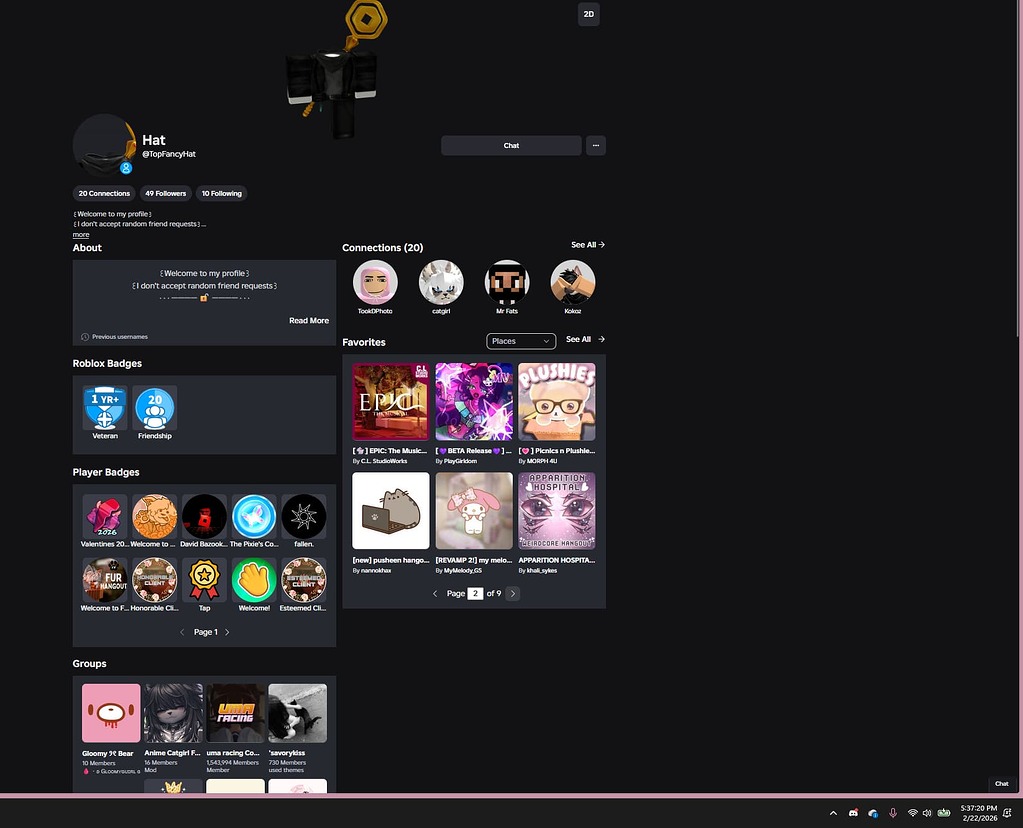Open Wi-Fi network settings in taskbar

coord(913,813)
